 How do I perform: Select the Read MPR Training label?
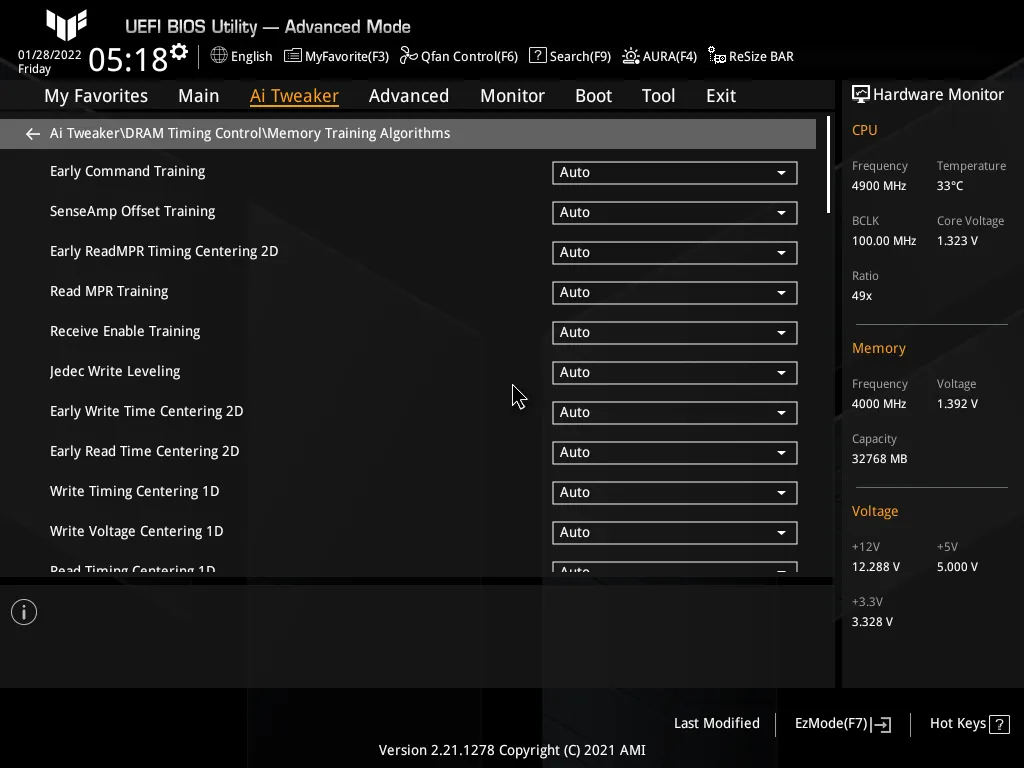click(109, 291)
